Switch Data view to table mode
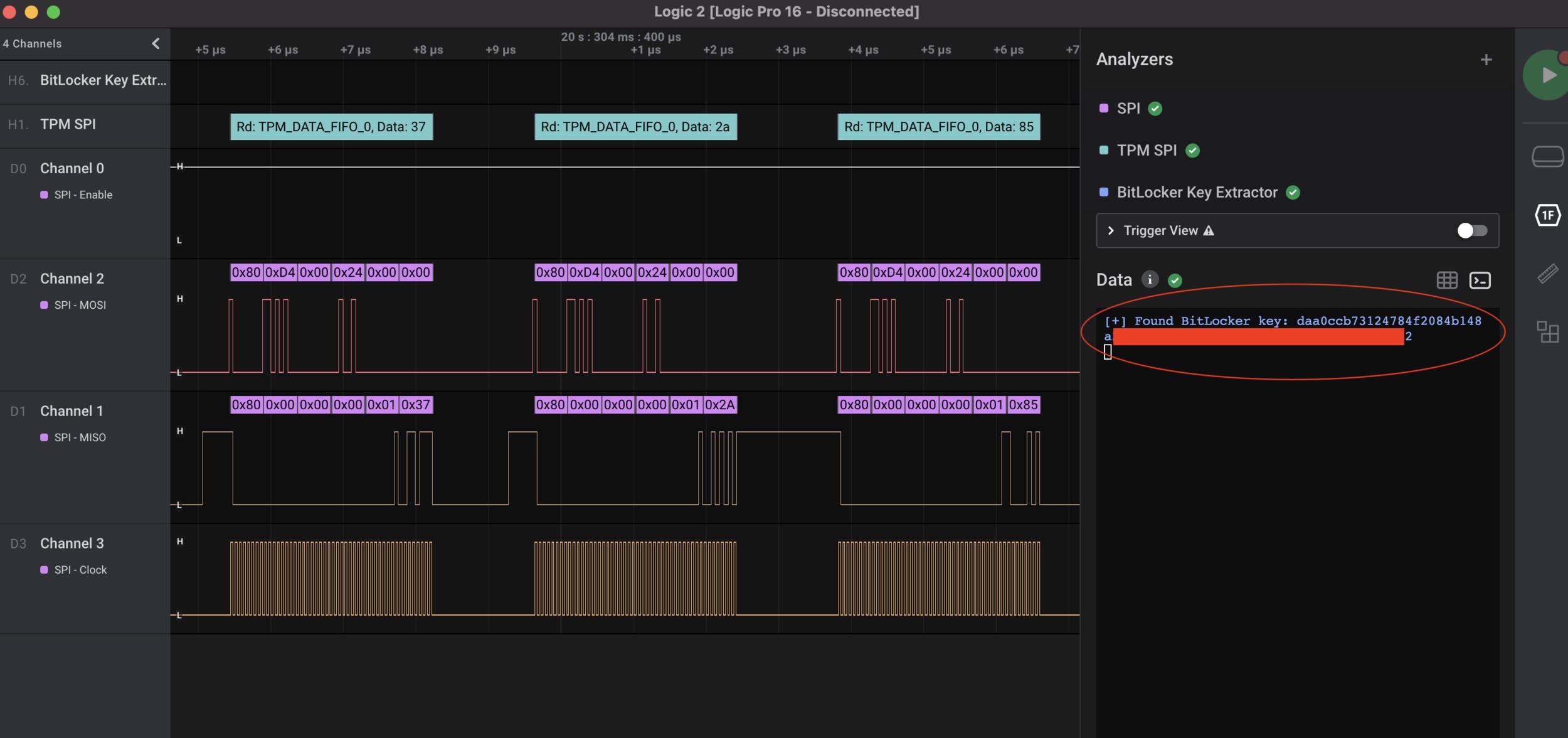The image size is (1568, 738). [1447, 280]
